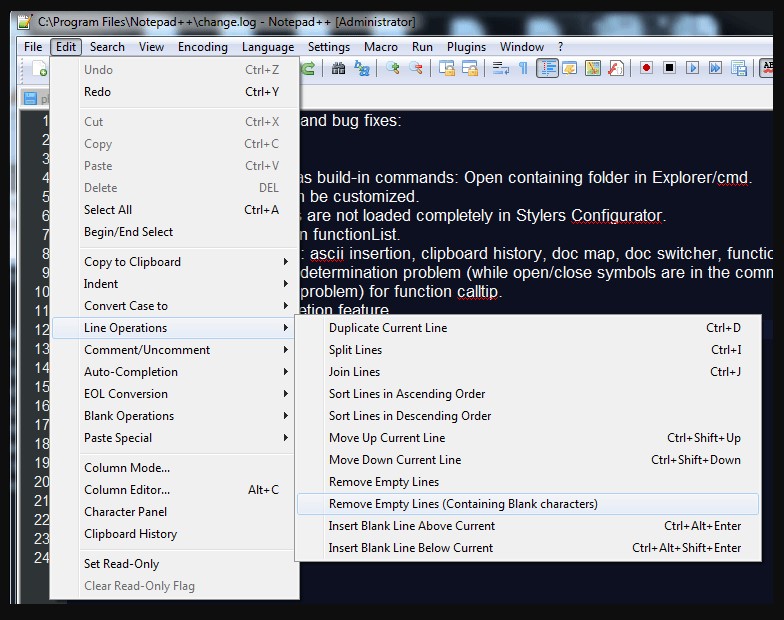Expand the Auto-Completion submenu

click(x=172, y=372)
